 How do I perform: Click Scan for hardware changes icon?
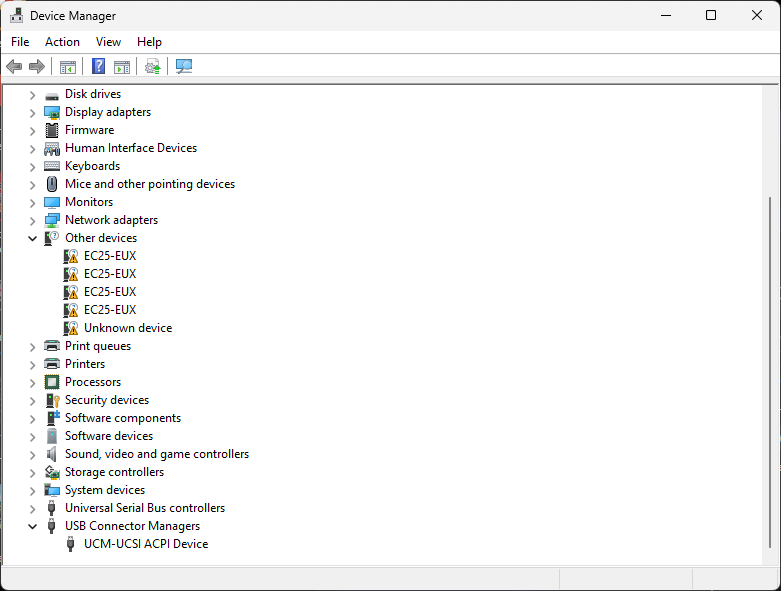pos(184,66)
